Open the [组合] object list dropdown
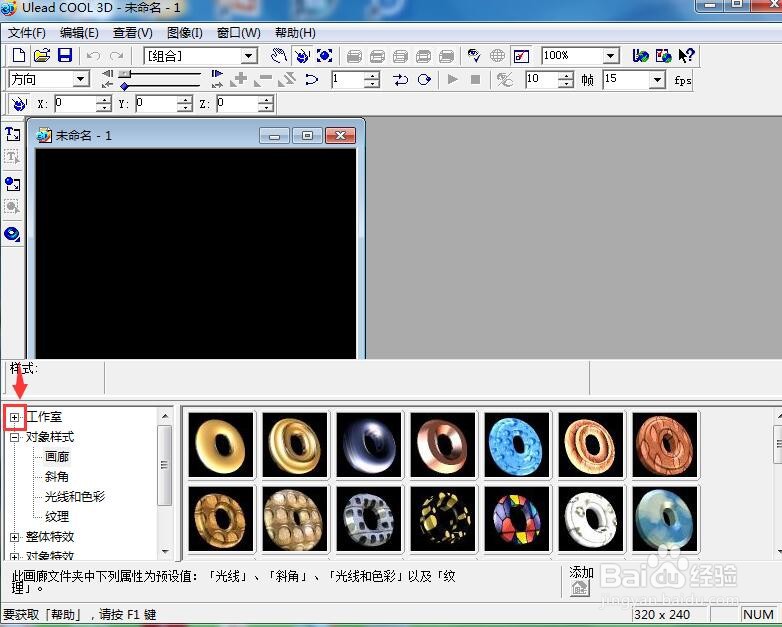Screen dimensions: 782x627 (249, 56)
